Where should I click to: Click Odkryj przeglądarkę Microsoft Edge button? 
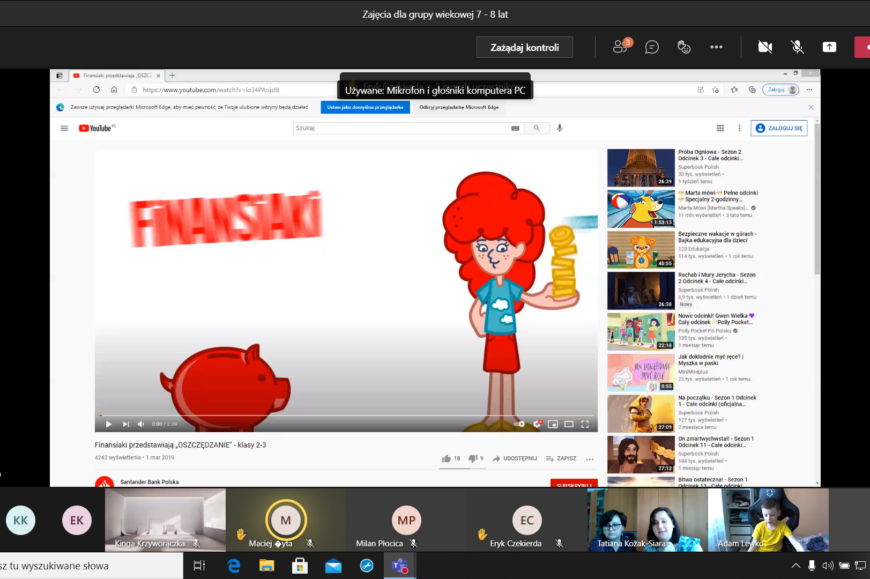point(459,108)
